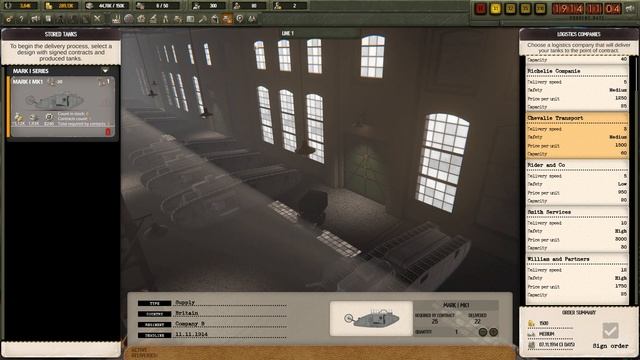This screenshot has width=640, height=360.
Task: Set game speed to x2
Action: point(510,9)
